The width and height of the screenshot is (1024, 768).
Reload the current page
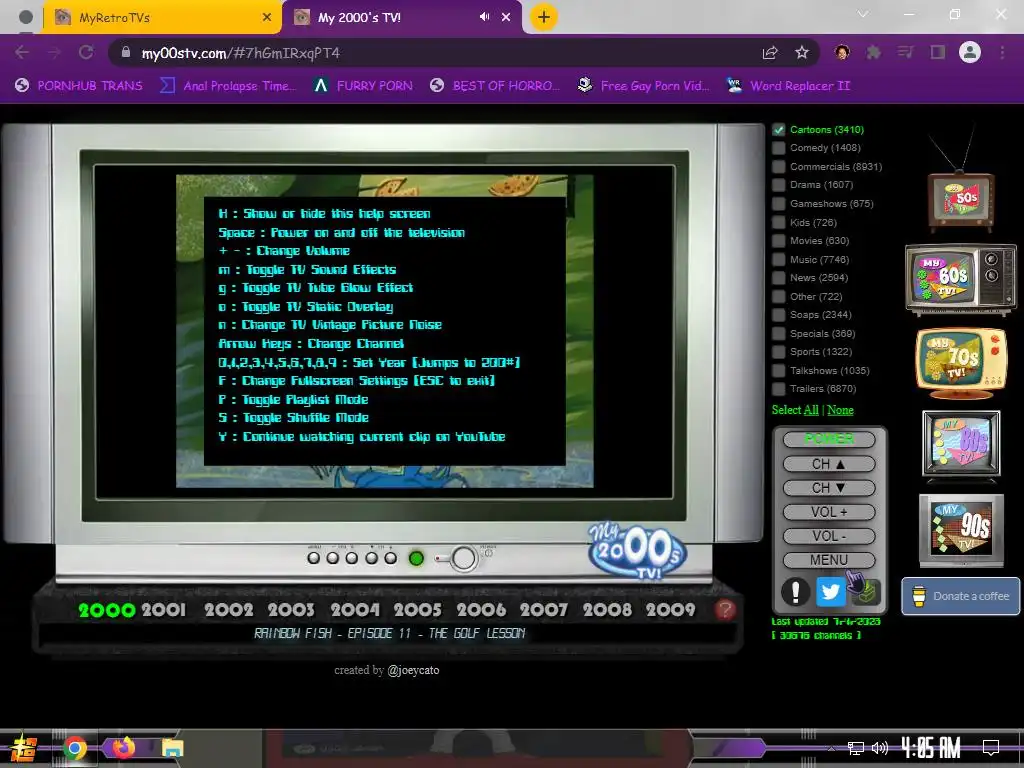[x=86, y=53]
